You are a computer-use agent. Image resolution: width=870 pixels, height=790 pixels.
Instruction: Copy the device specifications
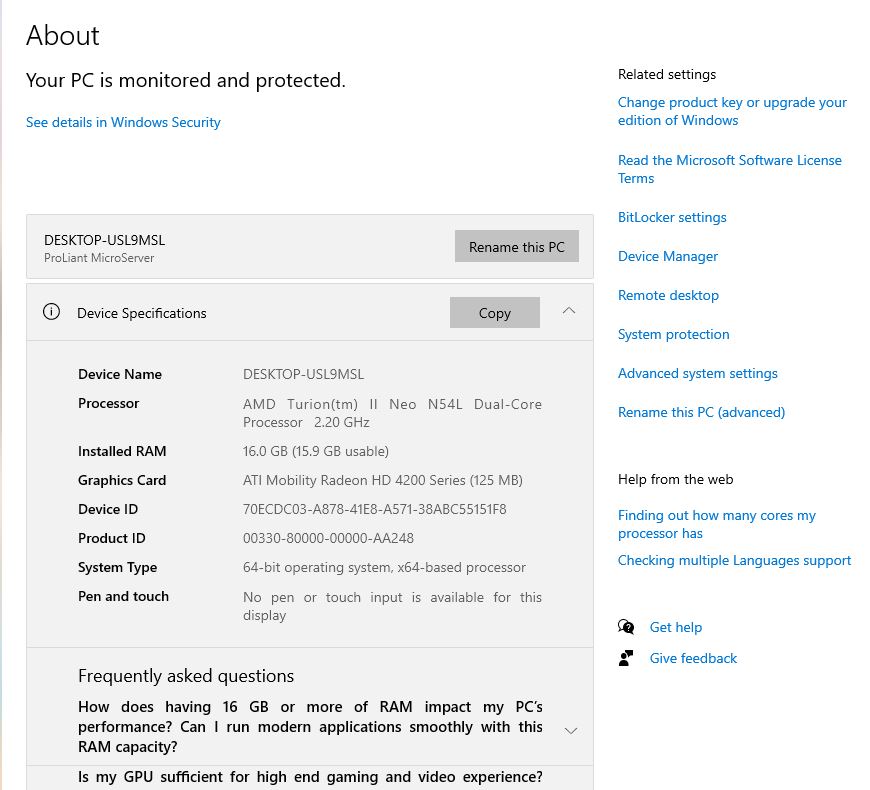494,313
